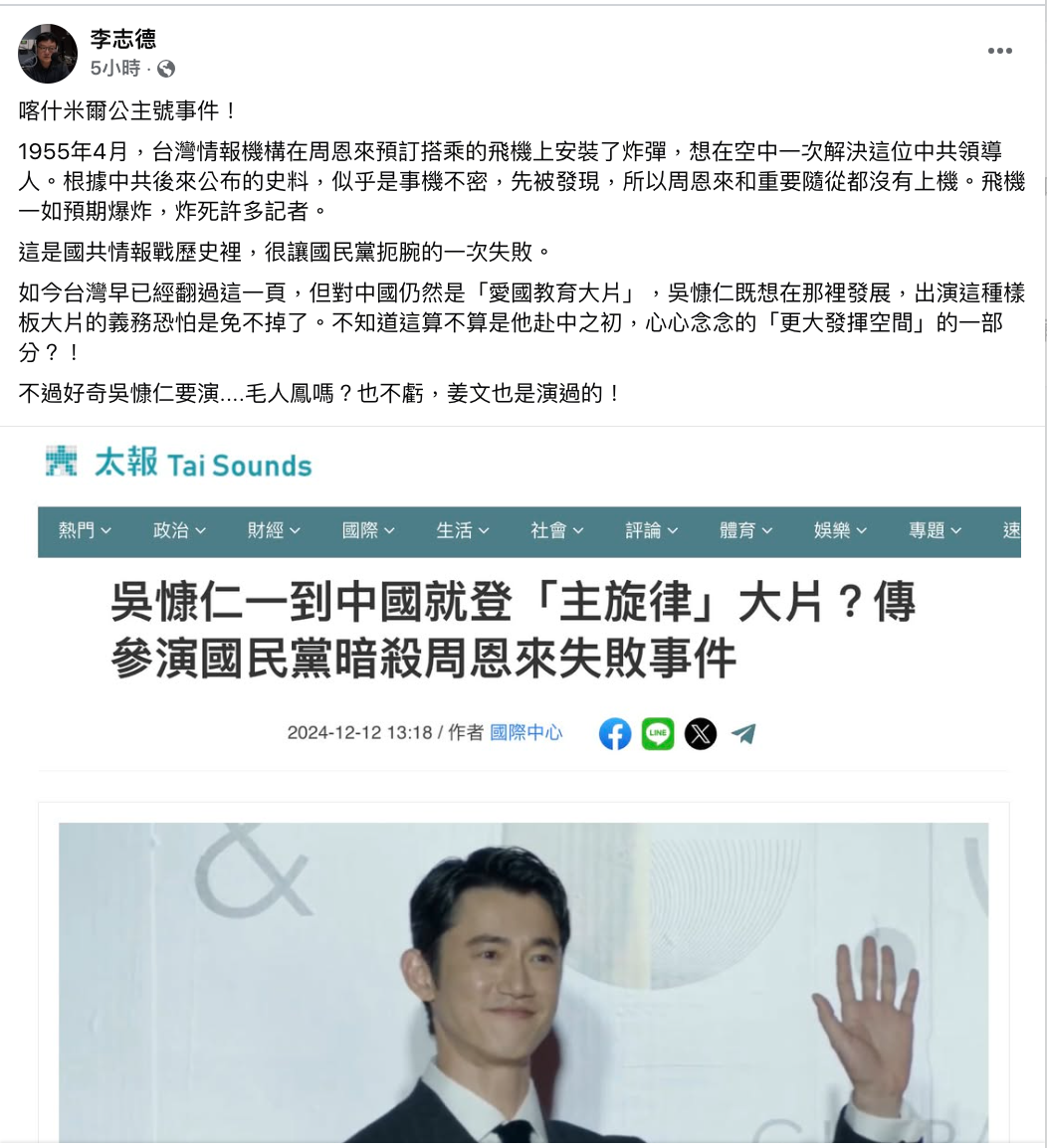1047x1148 pixels.
Task: Click the LINE share icon
Action: [657, 733]
